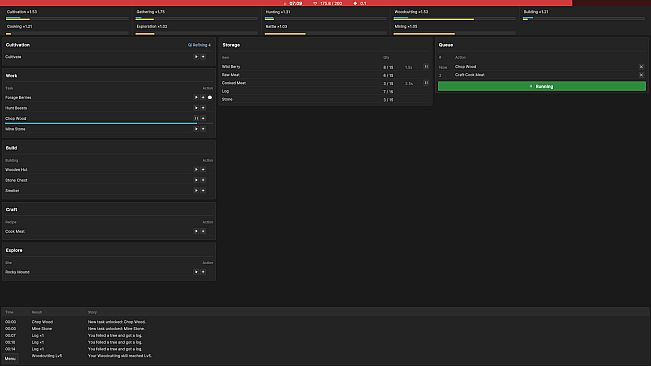The height and width of the screenshot is (366, 651).
Task: Start the Mine Stone task
Action: coord(196,129)
